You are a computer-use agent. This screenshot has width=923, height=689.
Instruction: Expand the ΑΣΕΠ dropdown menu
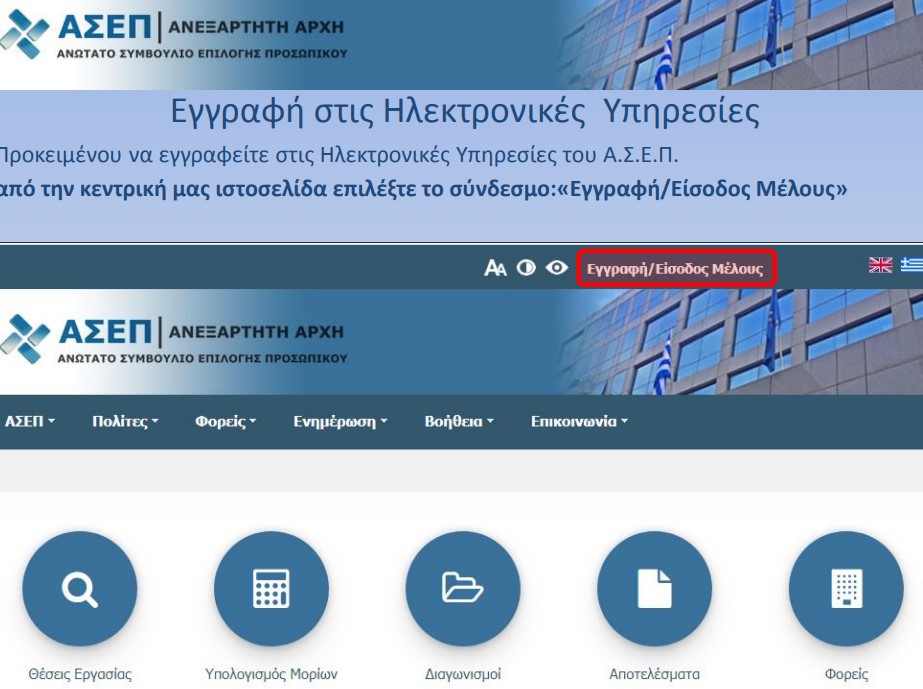tap(29, 422)
